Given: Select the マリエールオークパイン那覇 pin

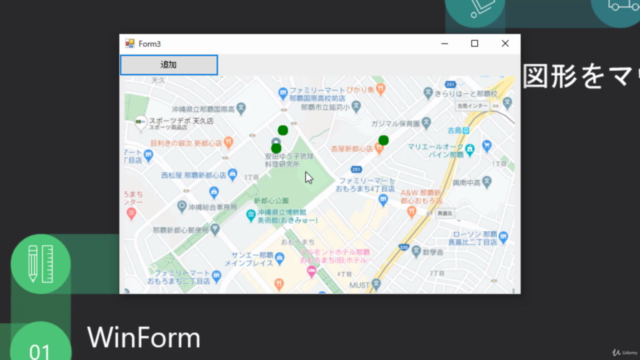Looking at the screenshot, I should tap(470, 150).
